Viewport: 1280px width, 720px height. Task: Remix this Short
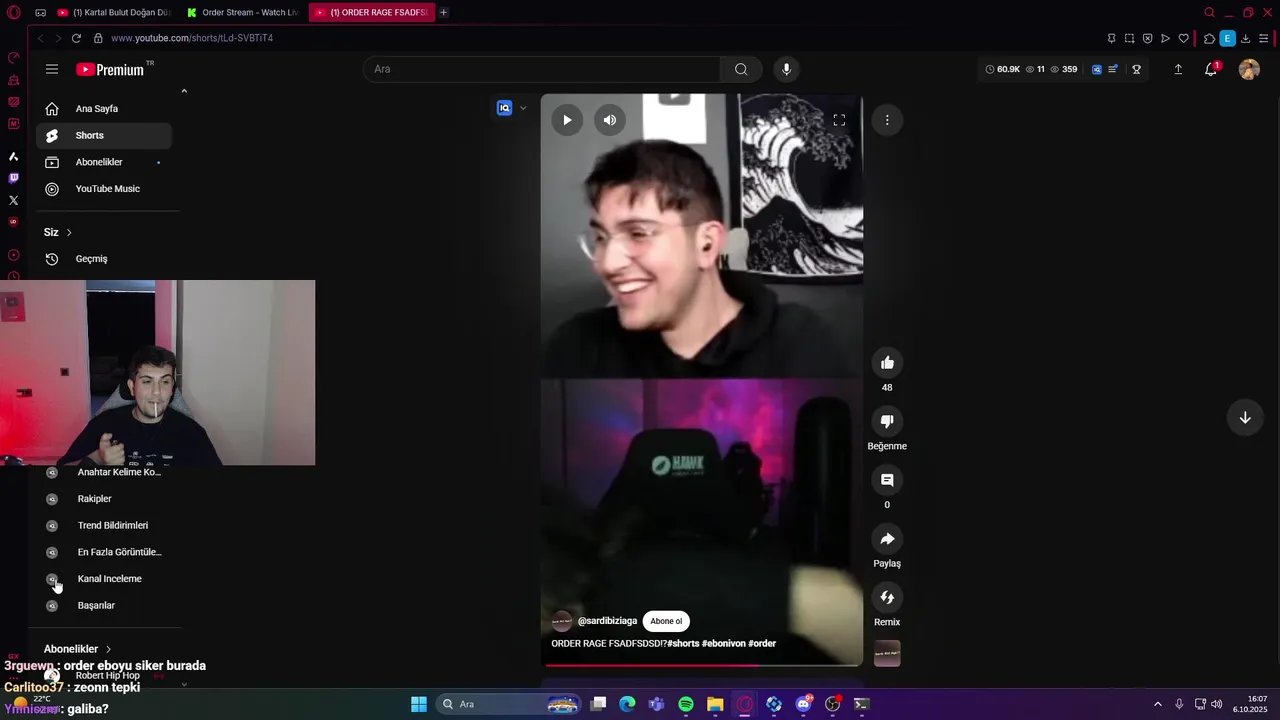[x=887, y=598]
